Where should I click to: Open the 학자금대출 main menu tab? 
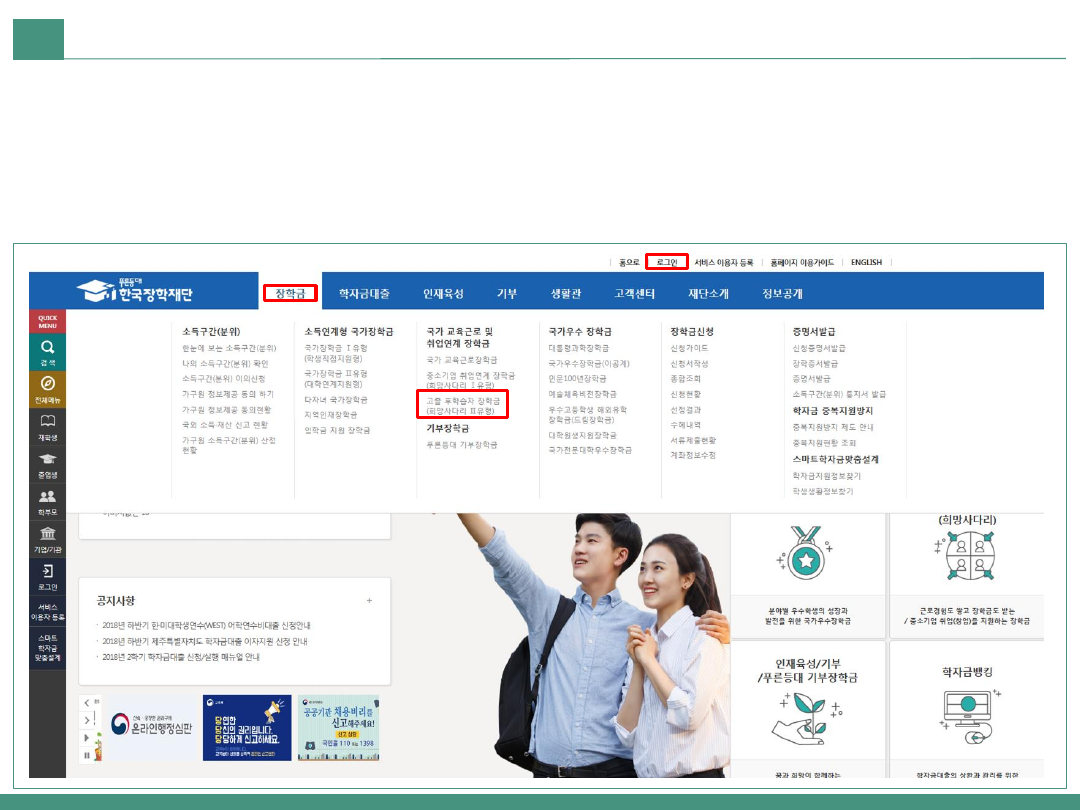(364, 293)
